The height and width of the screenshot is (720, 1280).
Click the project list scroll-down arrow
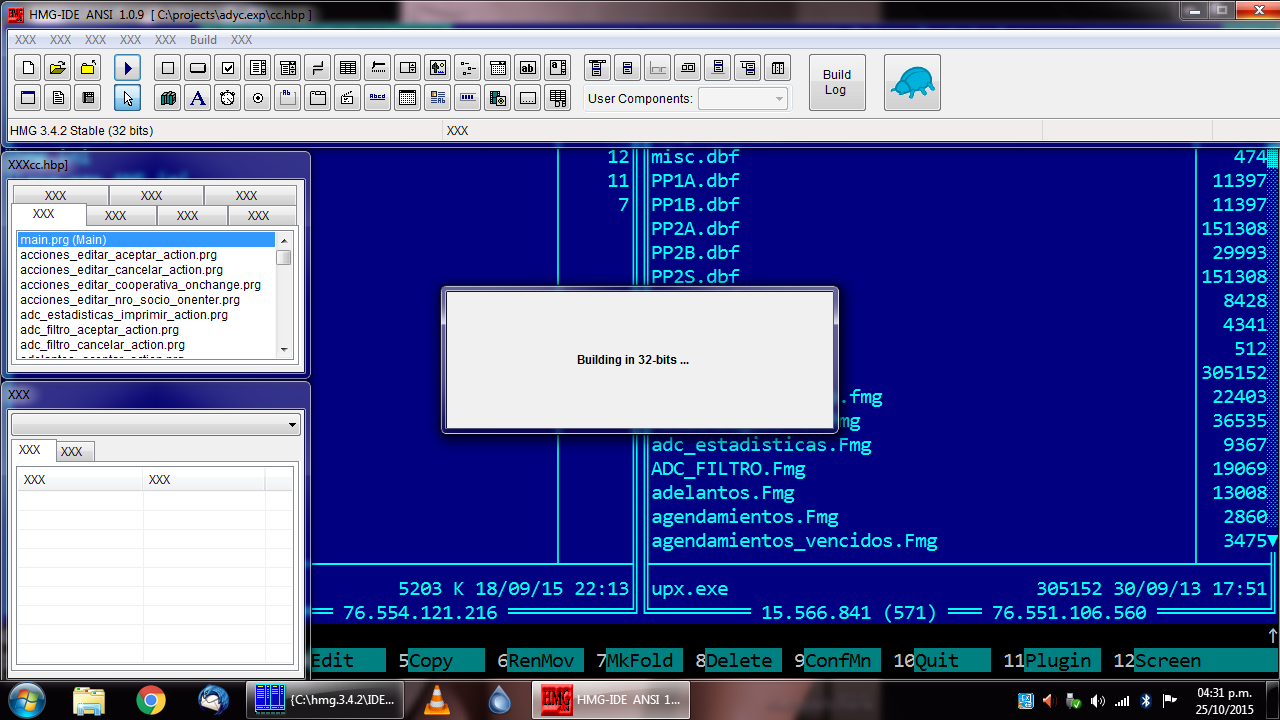point(284,350)
